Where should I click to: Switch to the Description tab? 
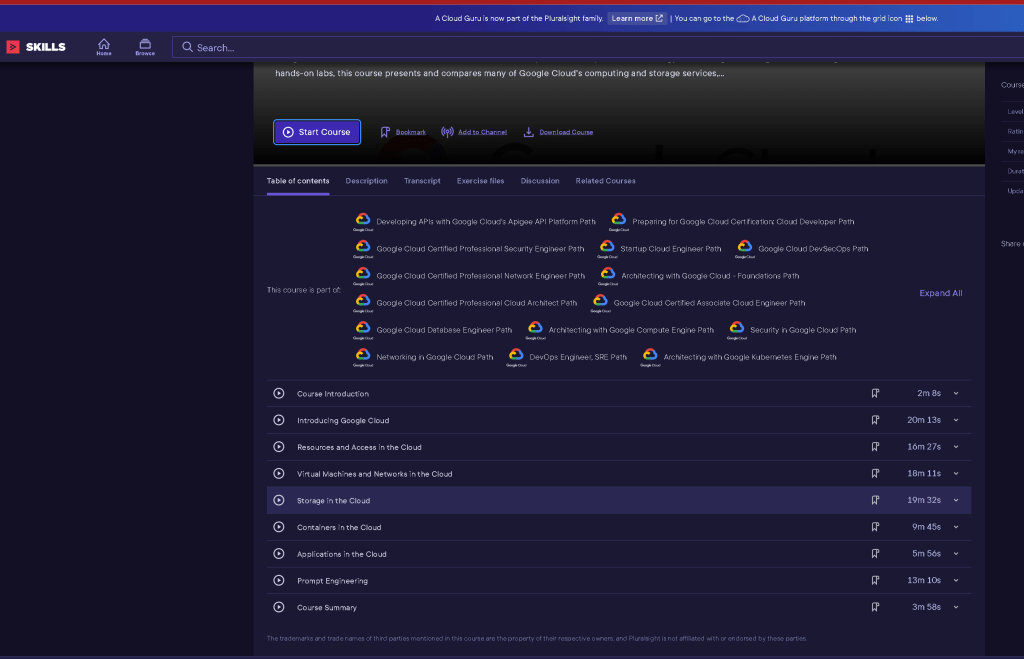pos(366,181)
